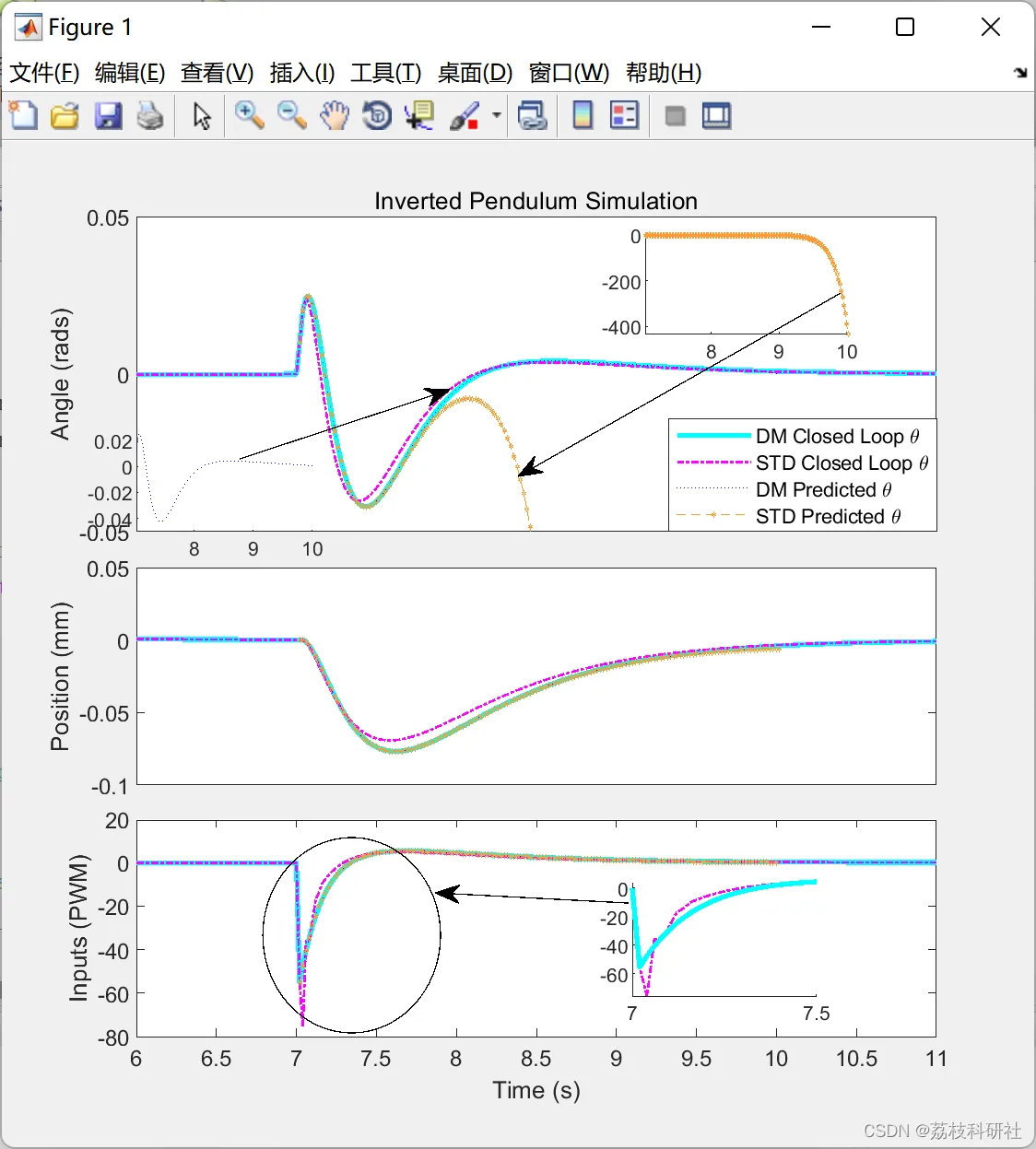Screen dimensions: 1036x1149
Task: Expand the brush color dropdown arrow
Action: point(497,116)
